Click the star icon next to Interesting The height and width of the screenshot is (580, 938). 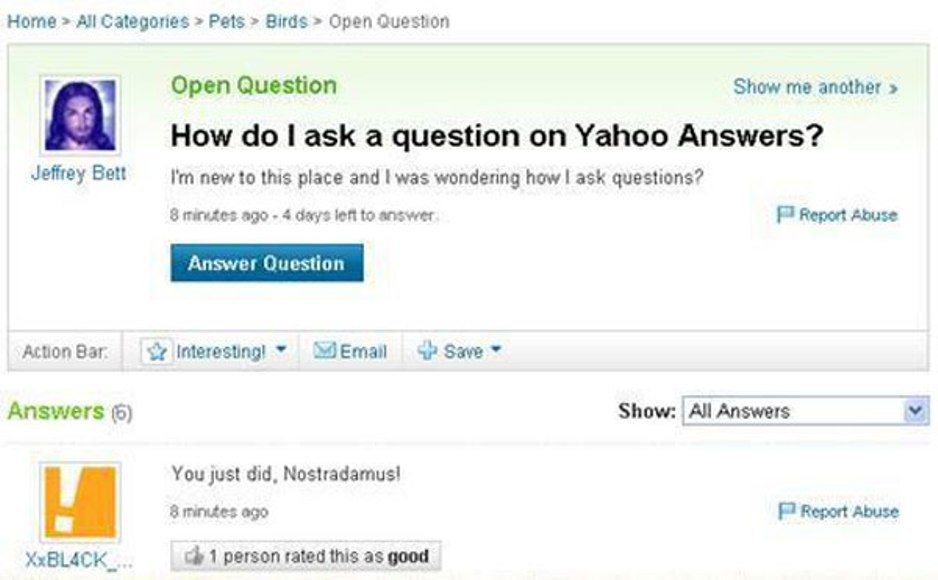tap(157, 351)
